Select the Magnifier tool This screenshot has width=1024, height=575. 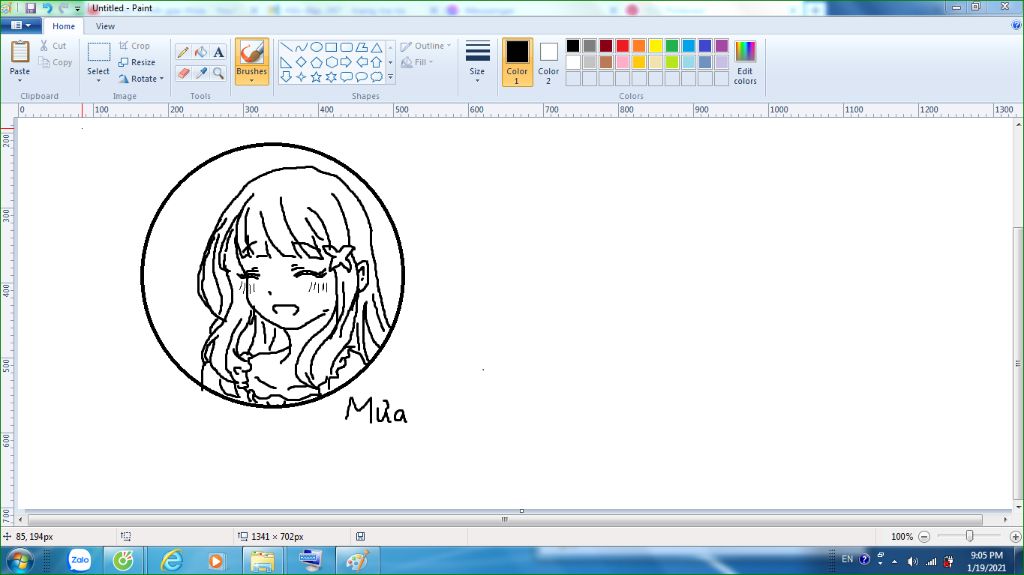click(219, 73)
